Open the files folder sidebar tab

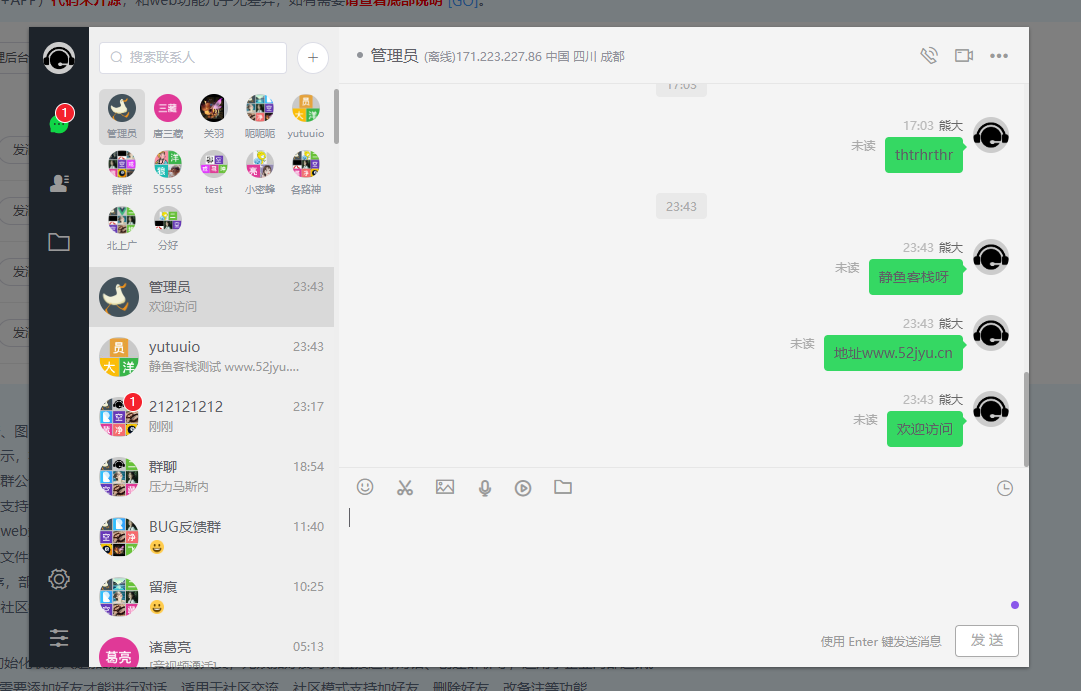[x=59, y=241]
